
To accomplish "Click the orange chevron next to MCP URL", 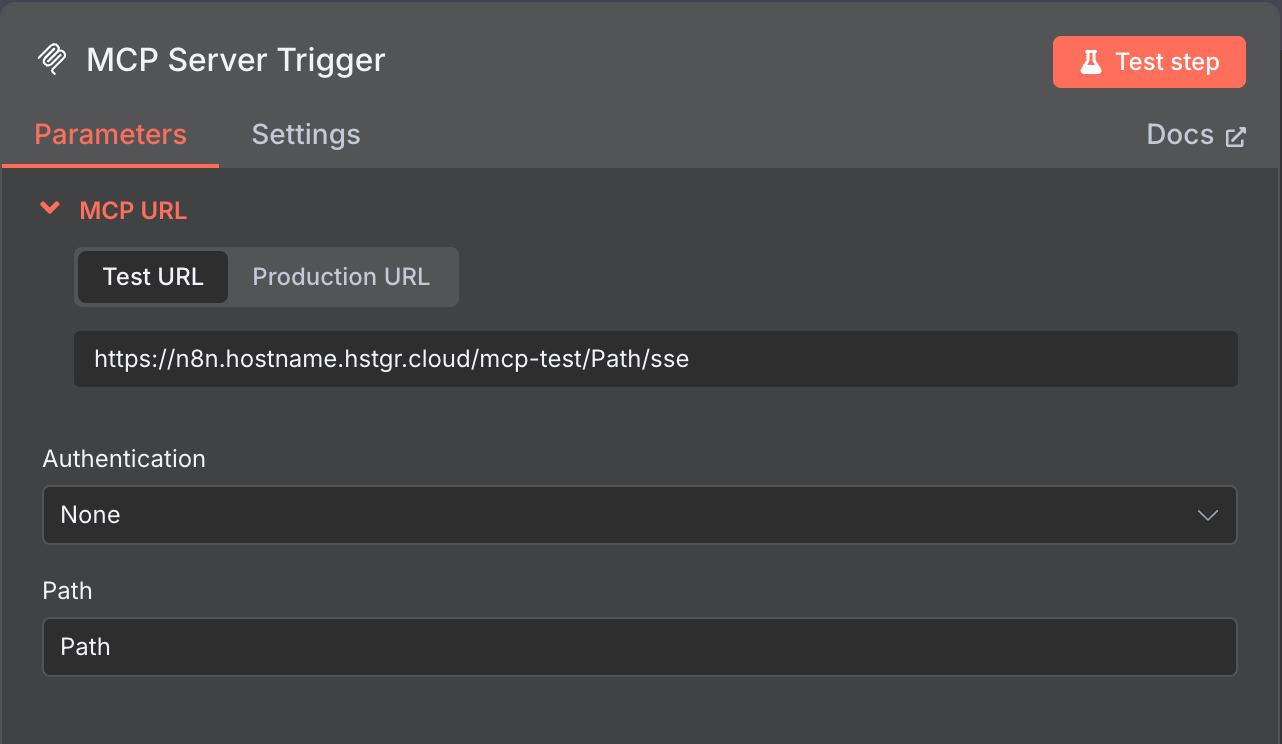I will pos(50,209).
